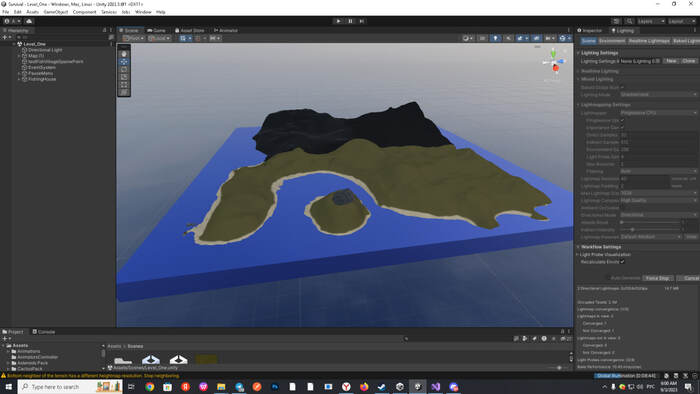Click the Step frame button
Screen dimensions: 700x394
pos(362,21)
